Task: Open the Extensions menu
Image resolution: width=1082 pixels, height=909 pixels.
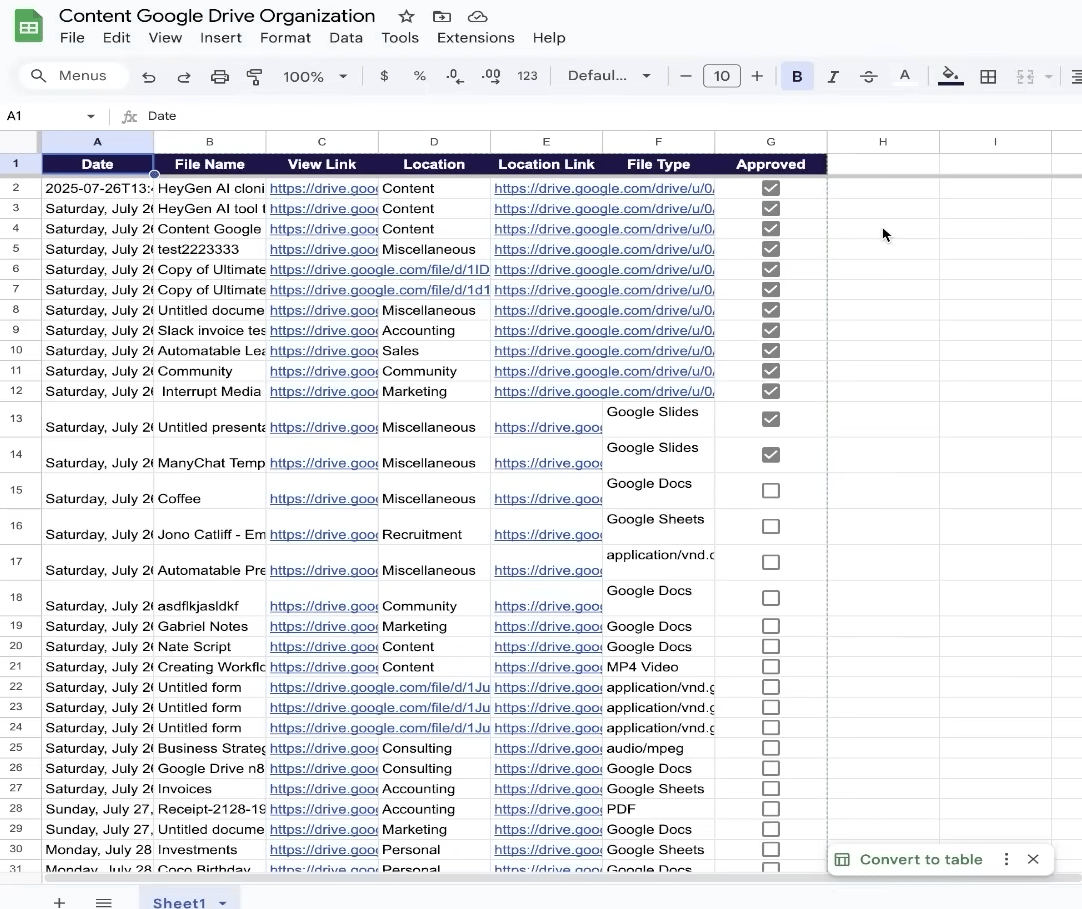Action: pos(475,38)
